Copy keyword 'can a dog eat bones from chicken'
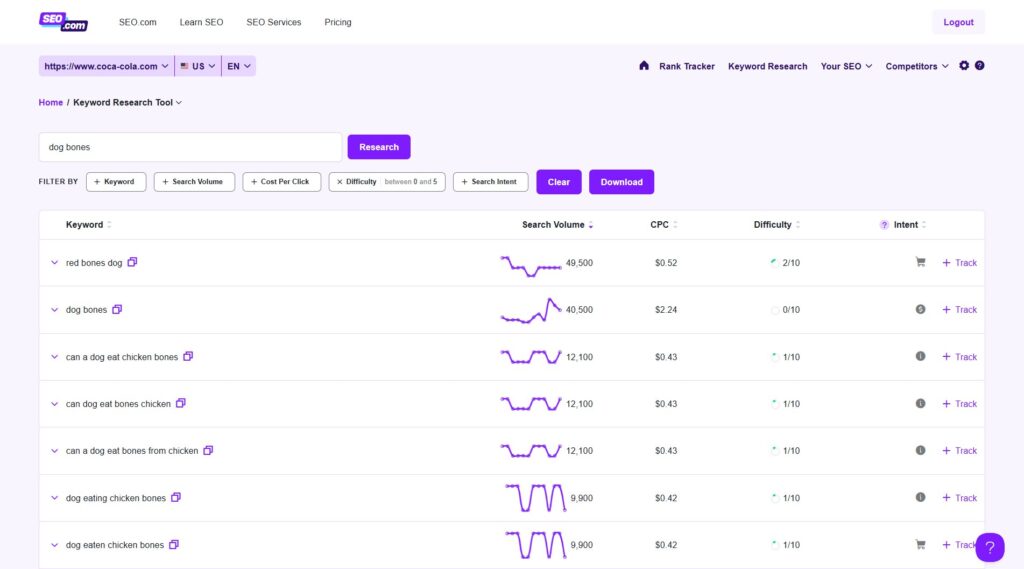The height and width of the screenshot is (569, 1024). 208,450
